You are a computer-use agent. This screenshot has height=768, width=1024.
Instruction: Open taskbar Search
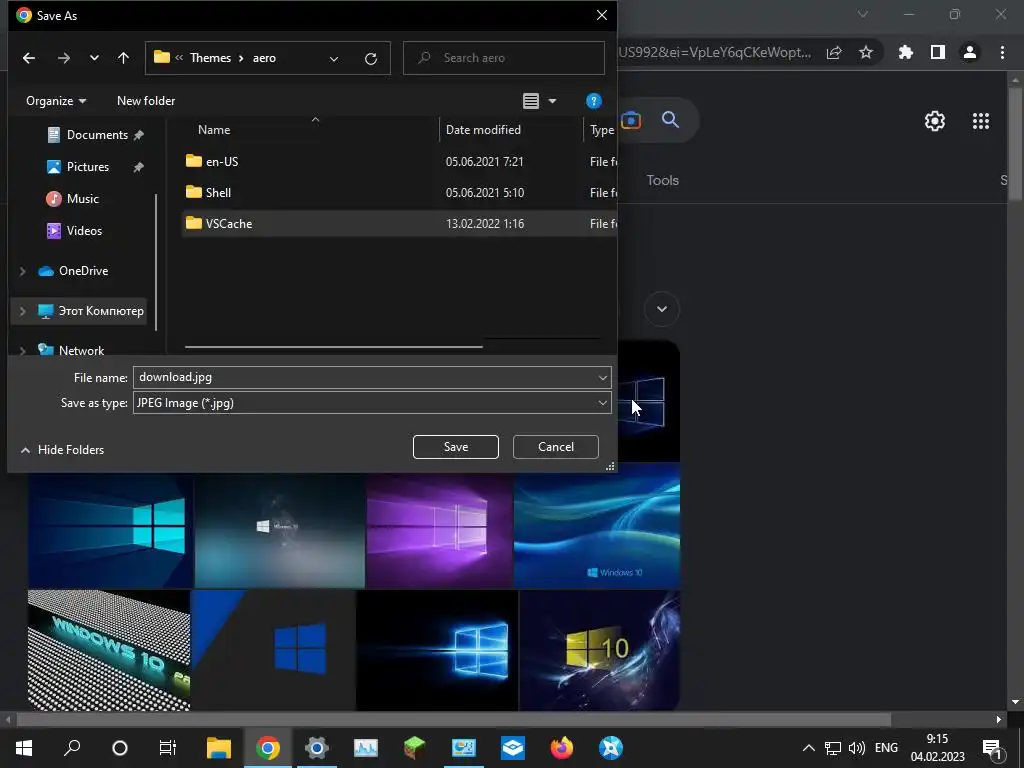tap(72, 748)
